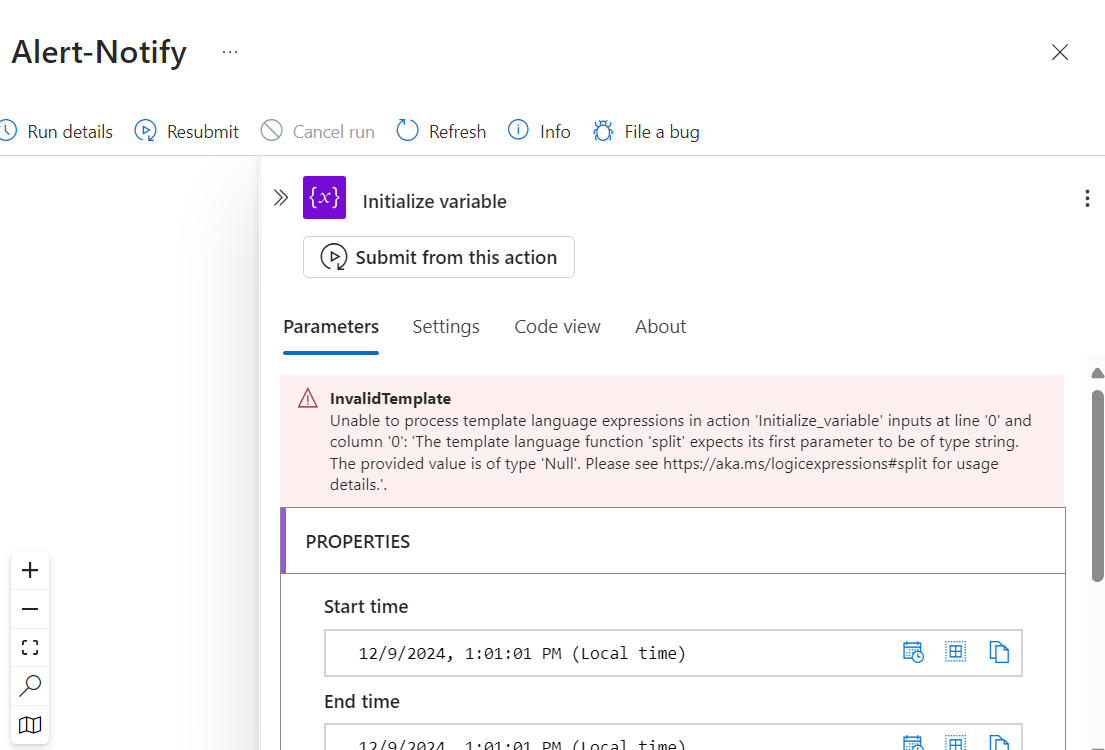Collapse the action panel with double chevron

(281, 197)
